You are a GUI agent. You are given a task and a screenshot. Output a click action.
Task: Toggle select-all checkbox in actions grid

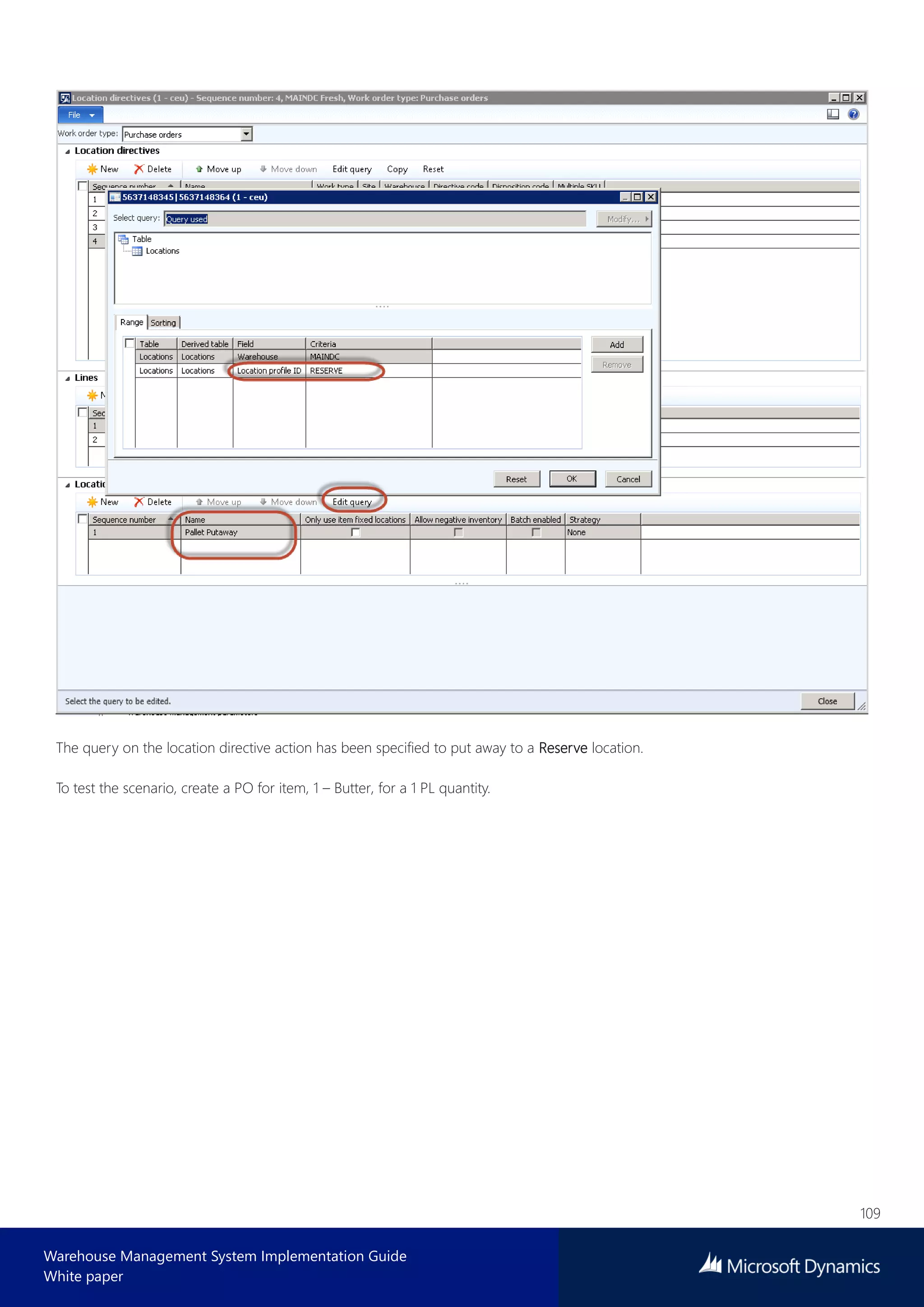(83, 519)
